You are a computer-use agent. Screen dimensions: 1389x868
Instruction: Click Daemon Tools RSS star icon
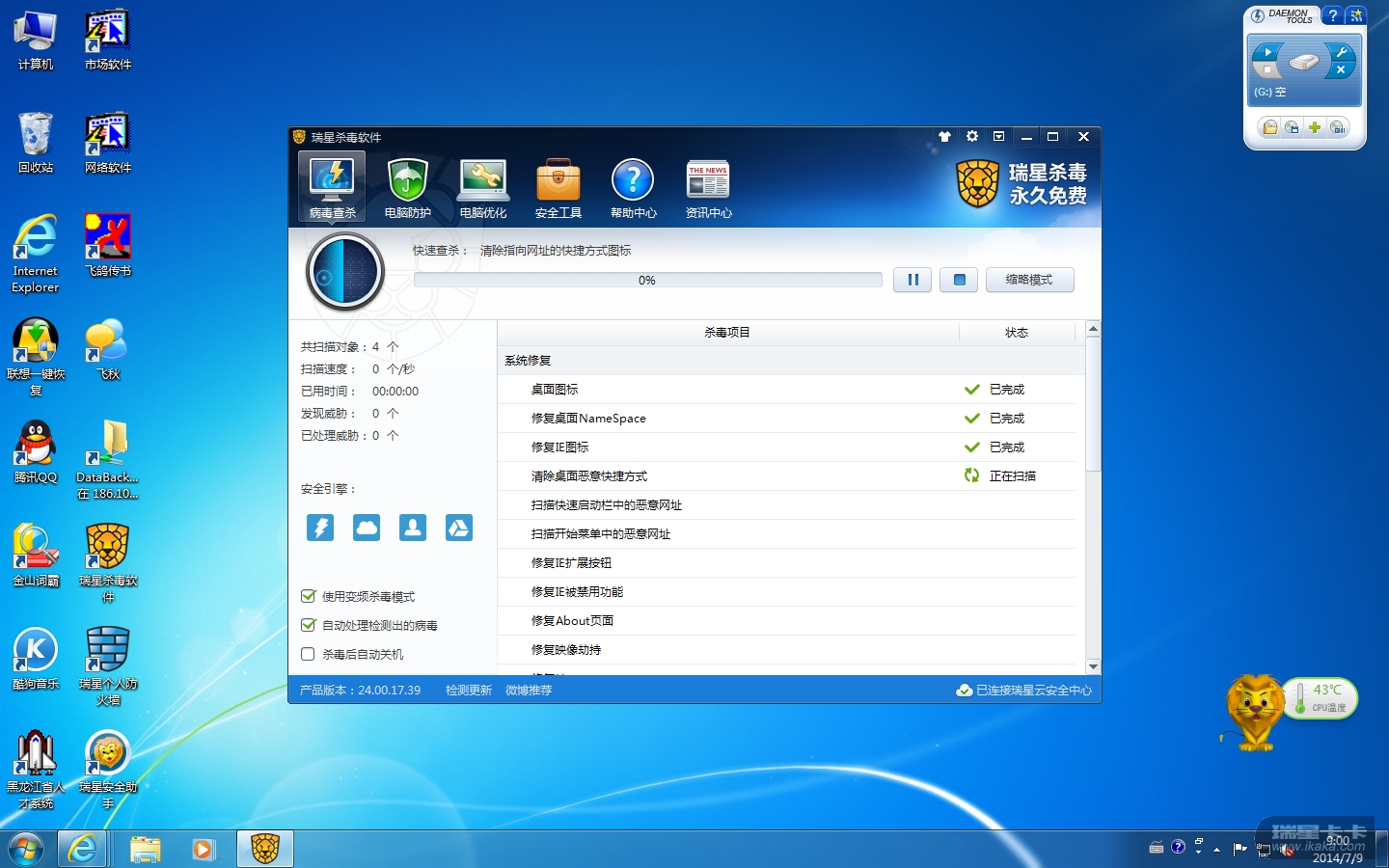1356,15
